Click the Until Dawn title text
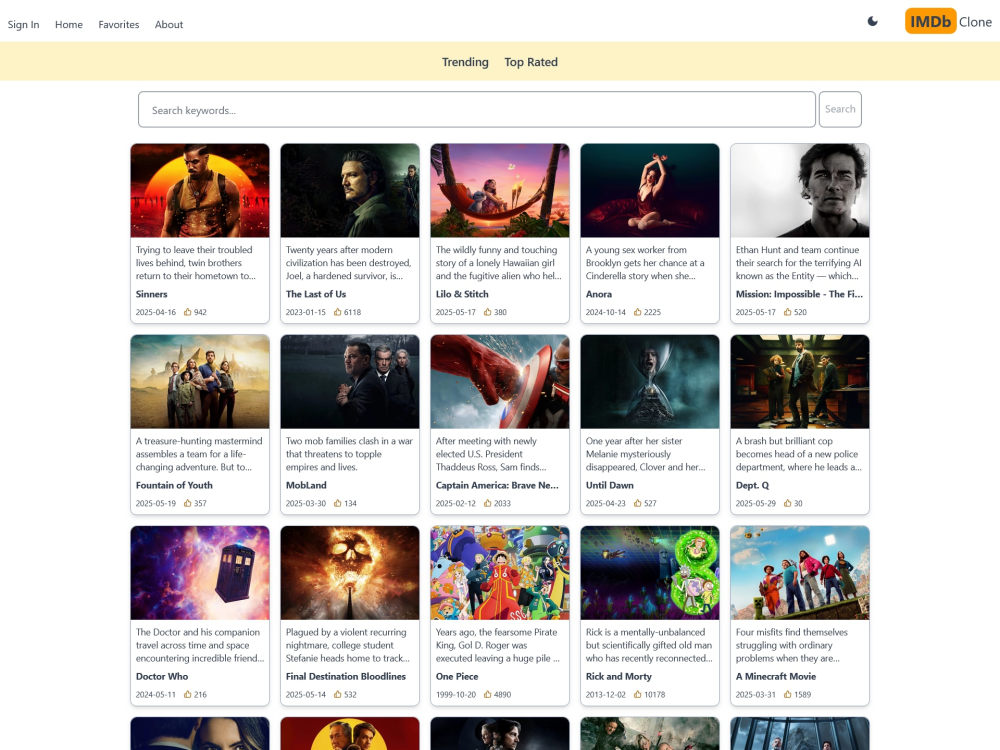This screenshot has width=1000, height=750. pos(610,485)
